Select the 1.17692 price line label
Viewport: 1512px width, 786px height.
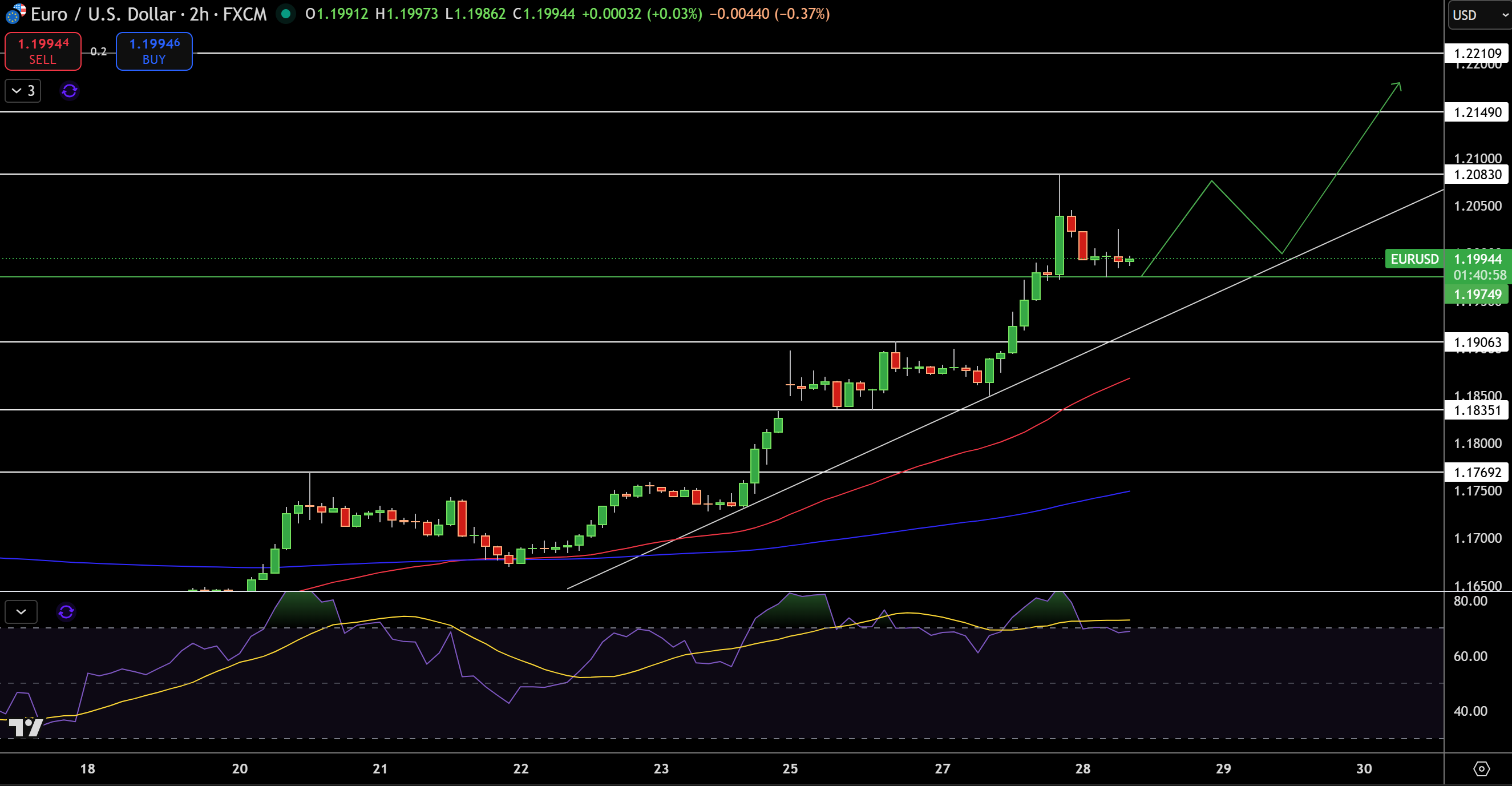pos(1477,473)
